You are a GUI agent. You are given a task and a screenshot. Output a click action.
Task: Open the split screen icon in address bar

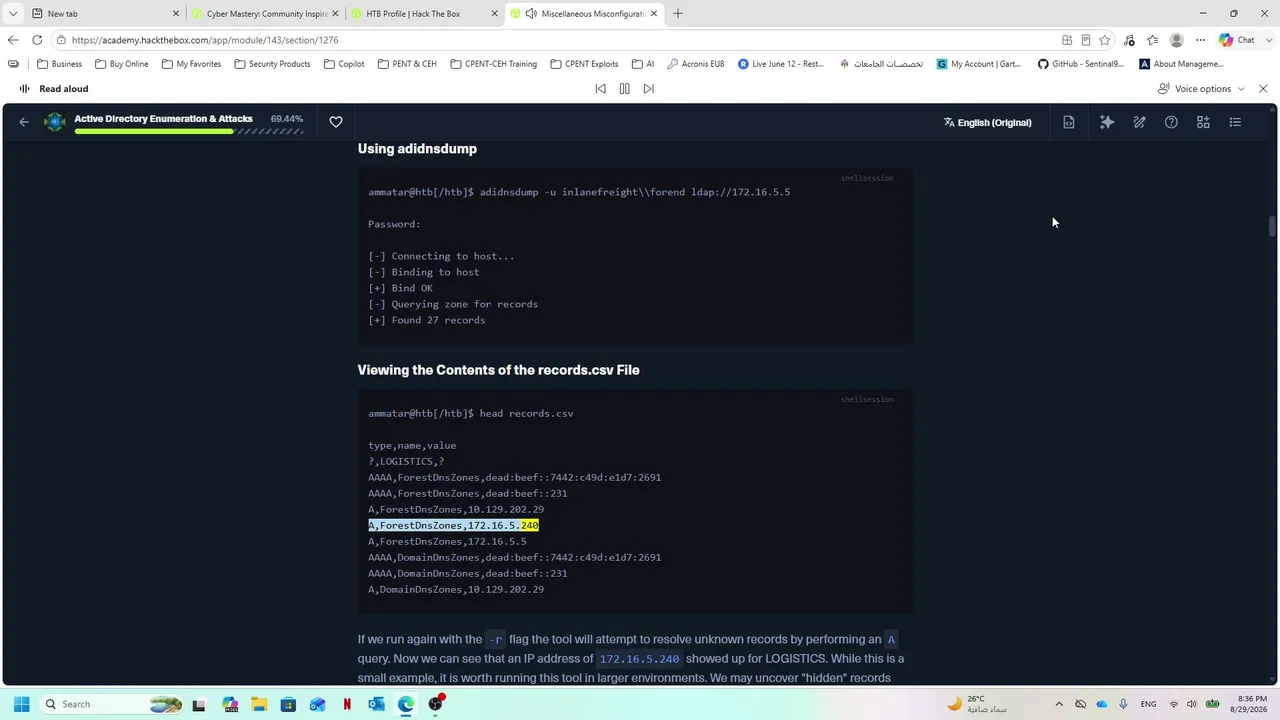point(1067,40)
